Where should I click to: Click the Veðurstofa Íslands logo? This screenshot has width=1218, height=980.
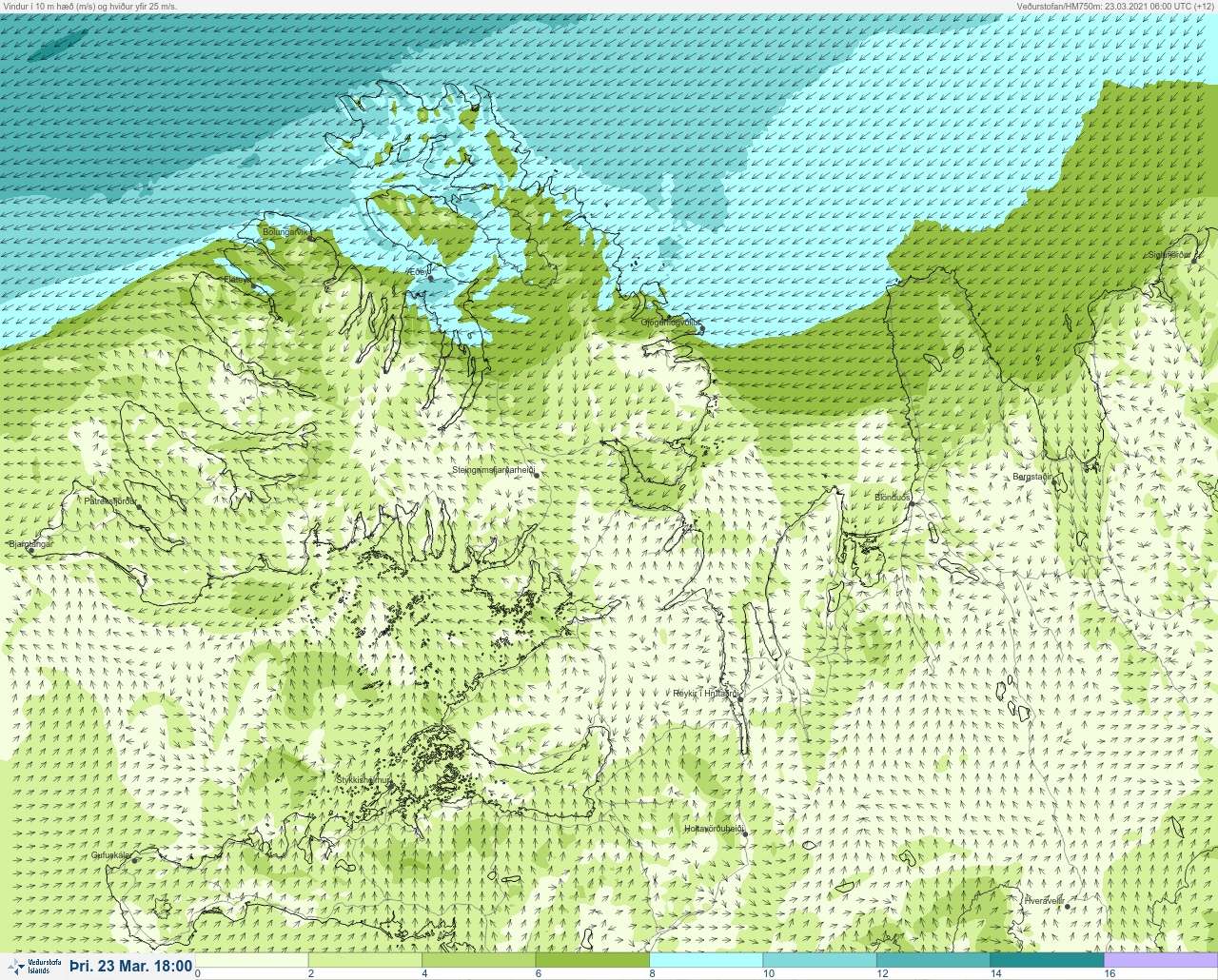[32, 967]
